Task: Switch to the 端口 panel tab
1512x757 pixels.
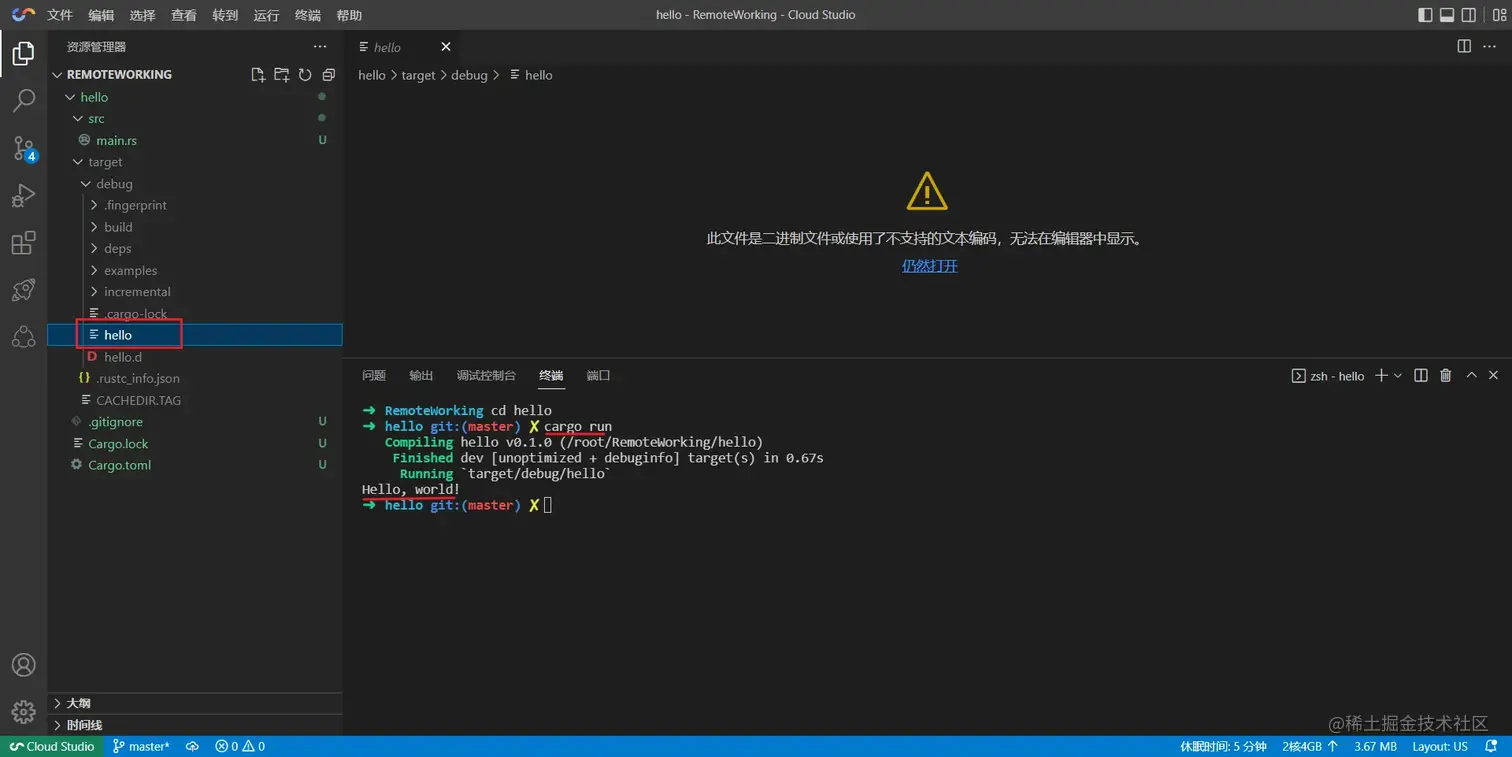Action: pos(598,376)
